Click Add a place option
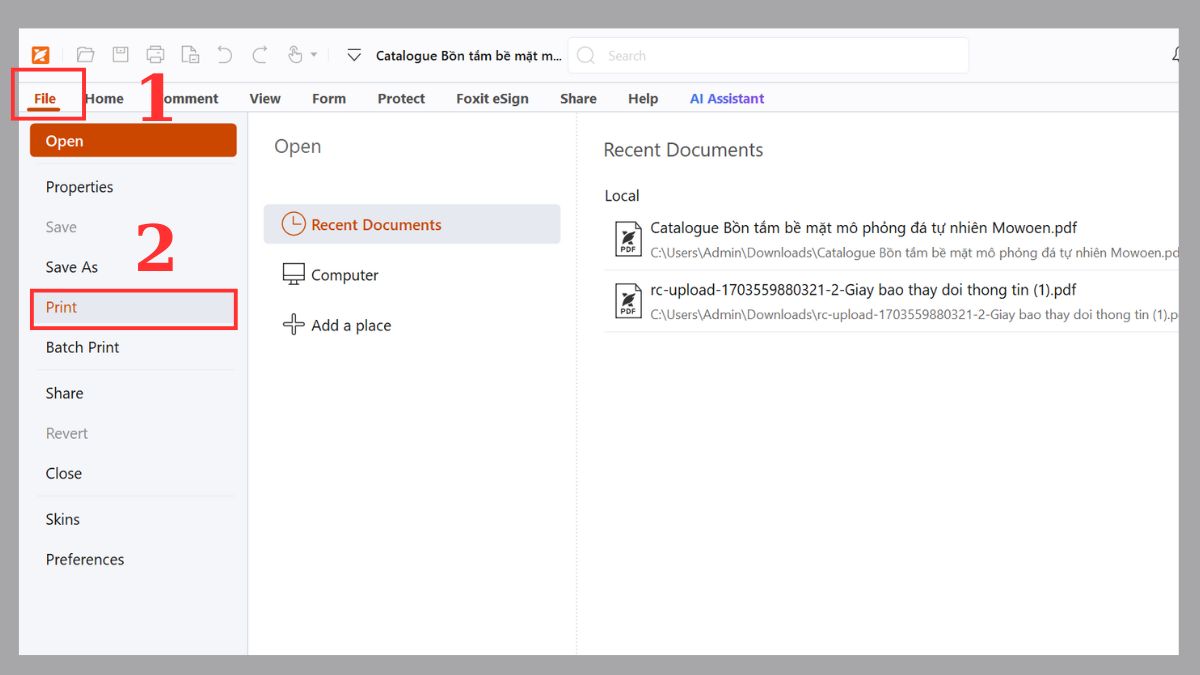Image resolution: width=1200 pixels, height=675 pixels. [x=350, y=325]
